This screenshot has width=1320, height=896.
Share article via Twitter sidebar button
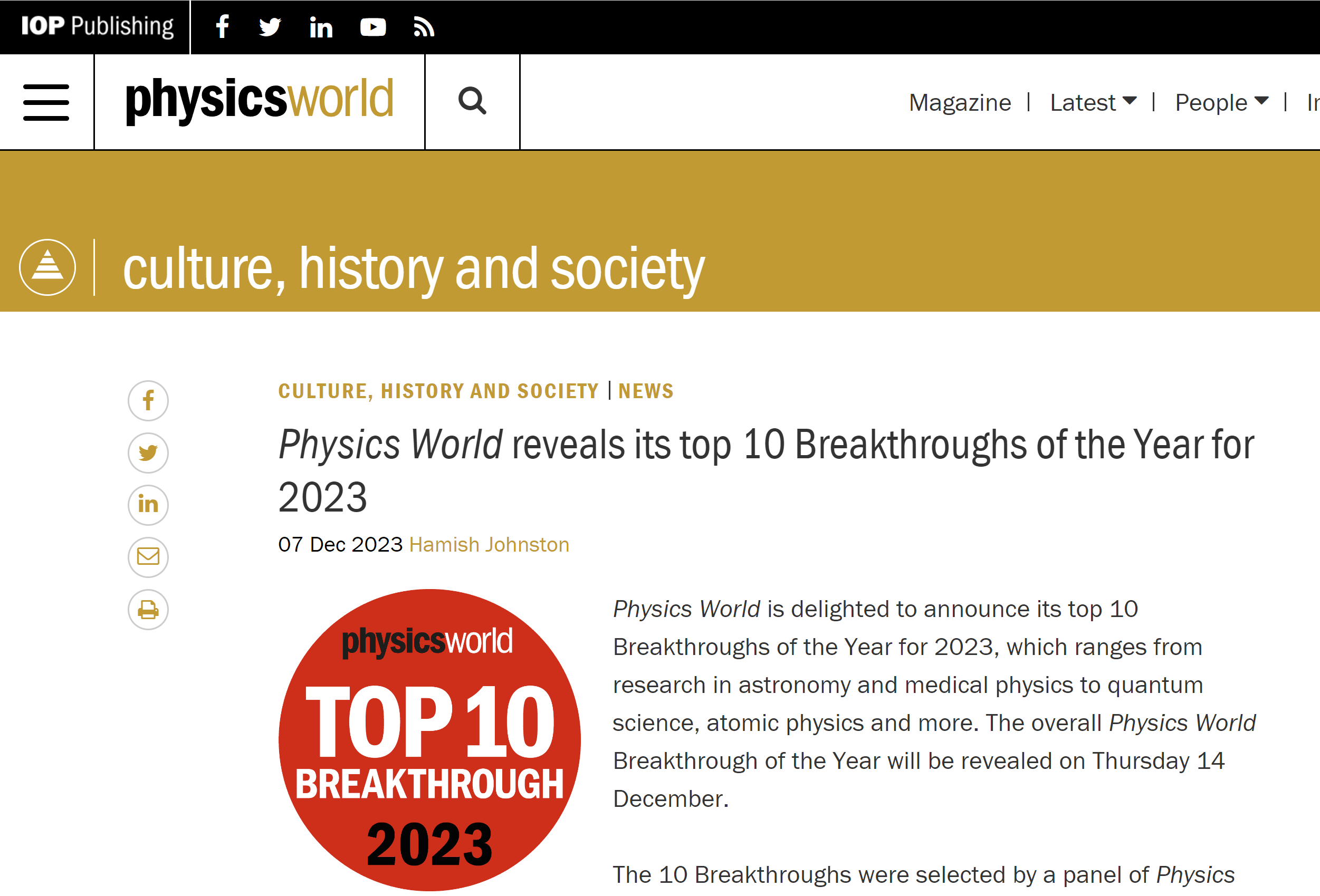[148, 453]
